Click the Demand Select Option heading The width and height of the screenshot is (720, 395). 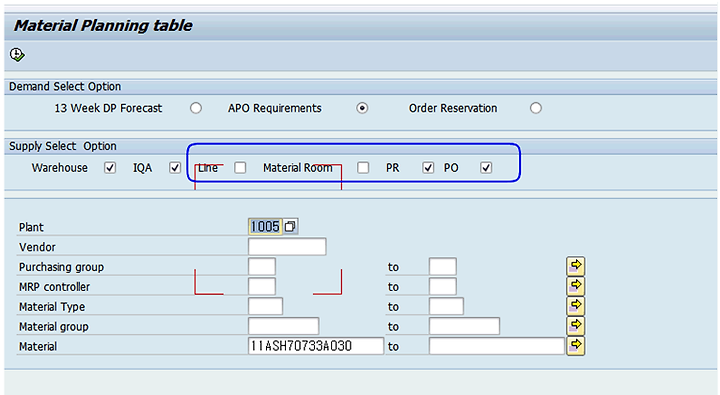pyautogui.click(x=65, y=86)
